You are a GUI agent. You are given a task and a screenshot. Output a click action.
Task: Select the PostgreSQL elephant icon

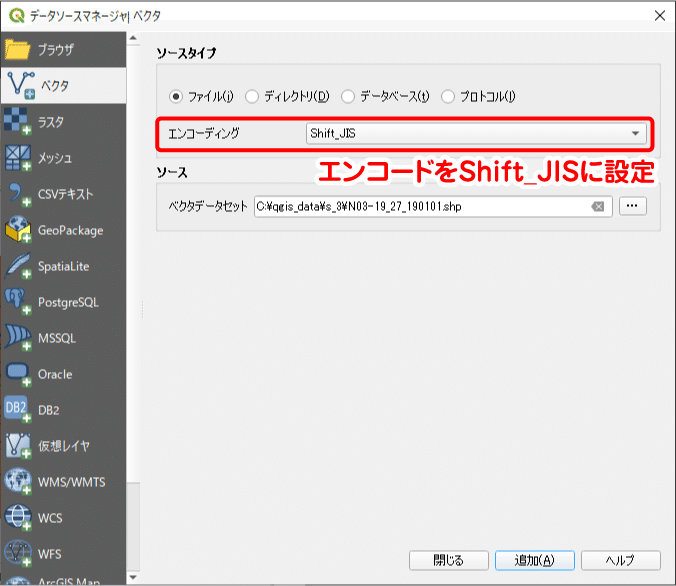click(18, 302)
